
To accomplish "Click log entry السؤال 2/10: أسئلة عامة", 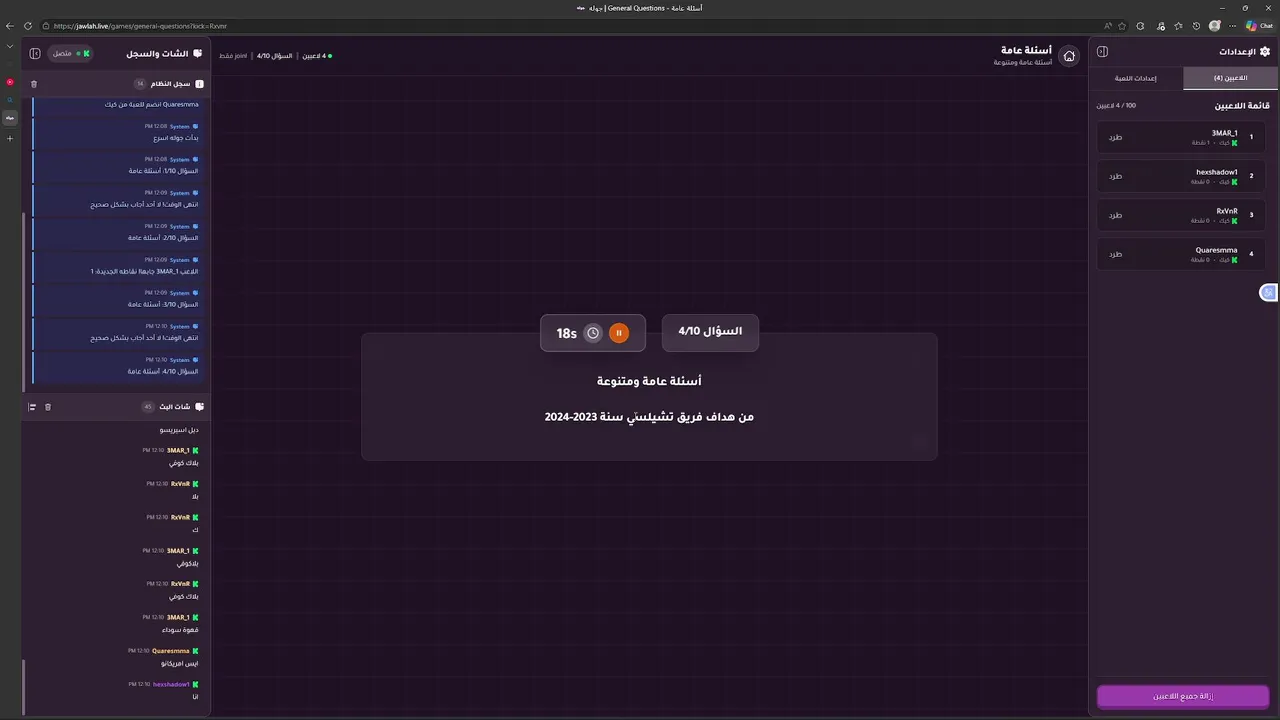I will tap(163, 238).
